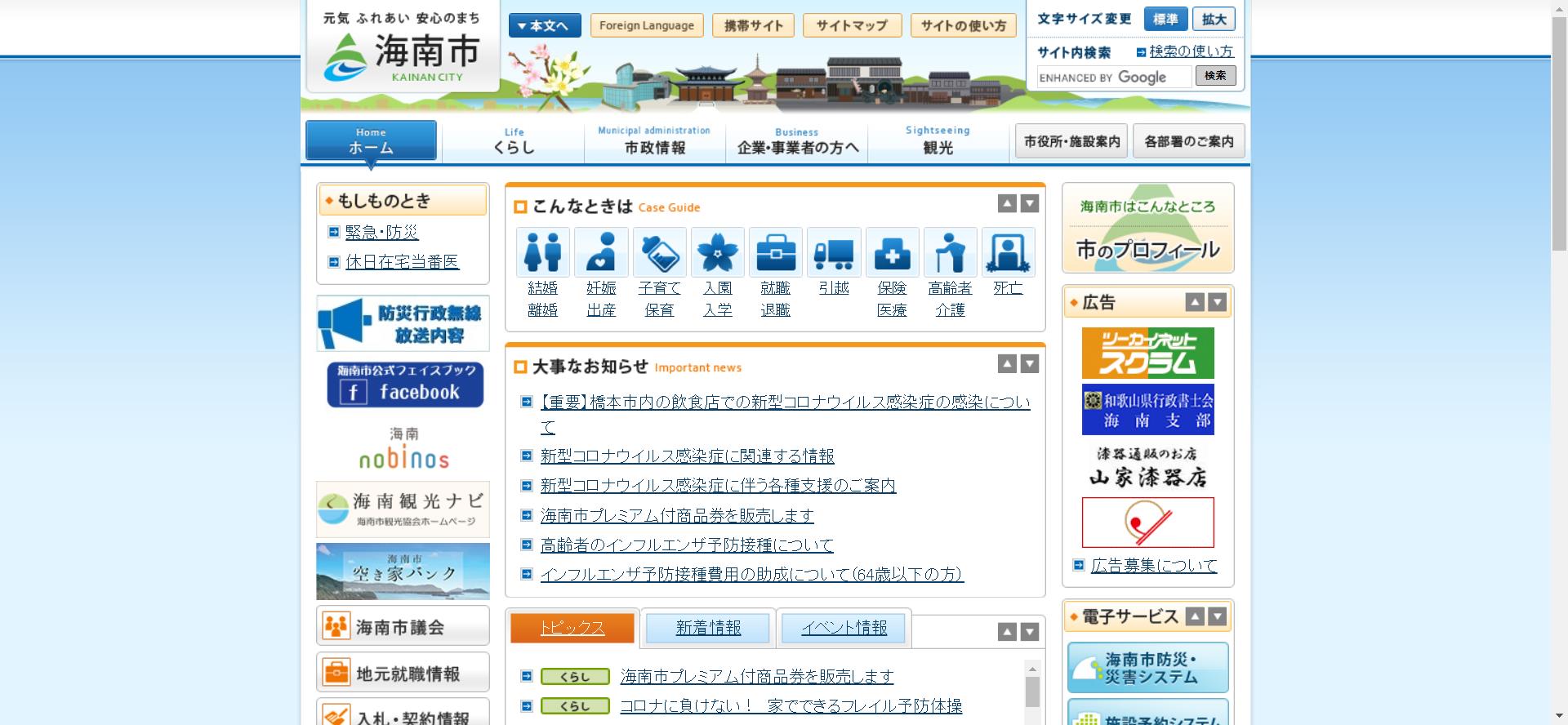This screenshot has width=1568, height=725.
Task: Click the 山家漆器店 advertisement
Action: tap(1147, 466)
